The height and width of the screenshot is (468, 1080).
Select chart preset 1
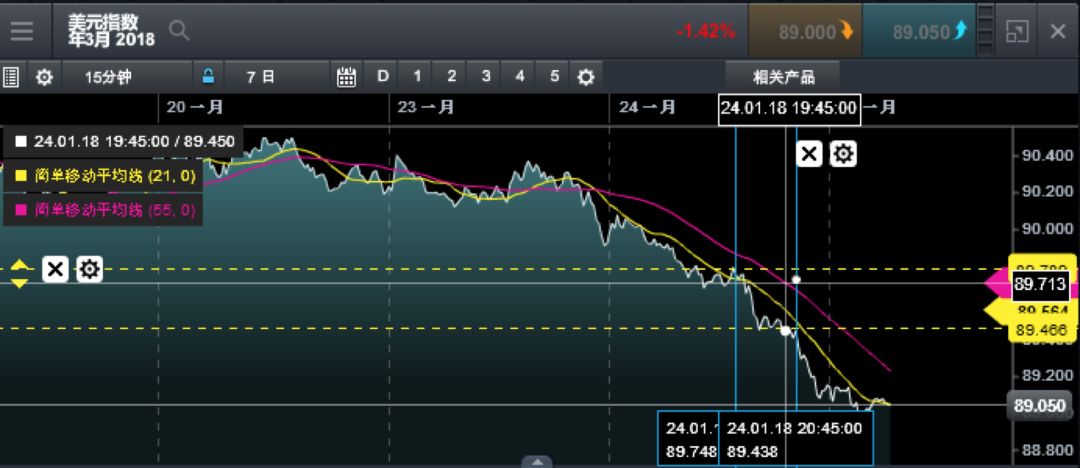point(417,76)
